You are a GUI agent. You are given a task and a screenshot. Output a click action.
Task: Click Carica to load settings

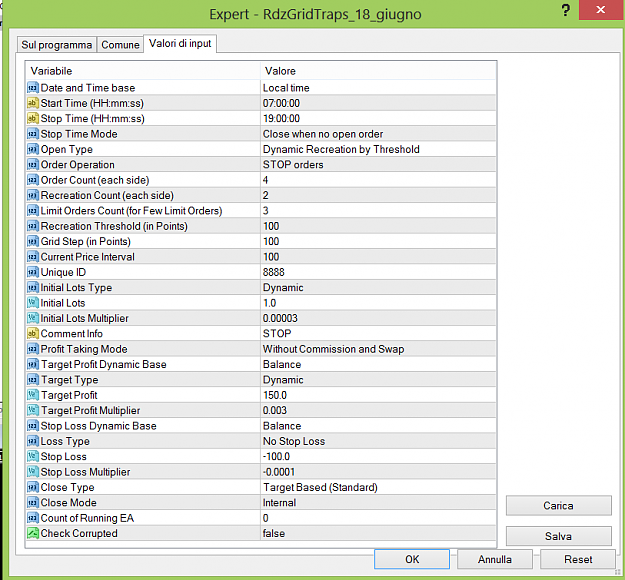(x=558, y=505)
